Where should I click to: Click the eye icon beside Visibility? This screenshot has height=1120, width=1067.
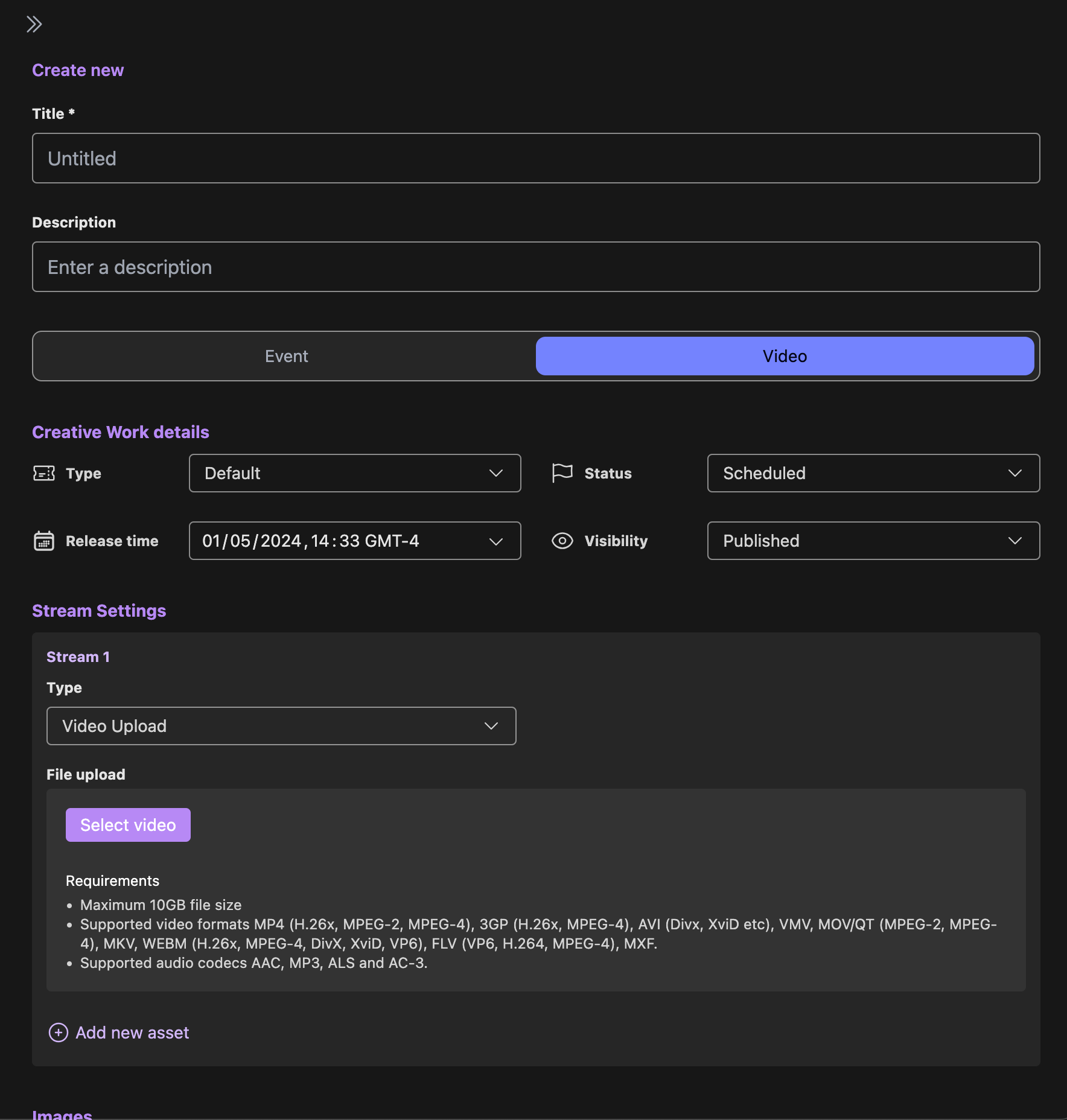pyautogui.click(x=562, y=541)
